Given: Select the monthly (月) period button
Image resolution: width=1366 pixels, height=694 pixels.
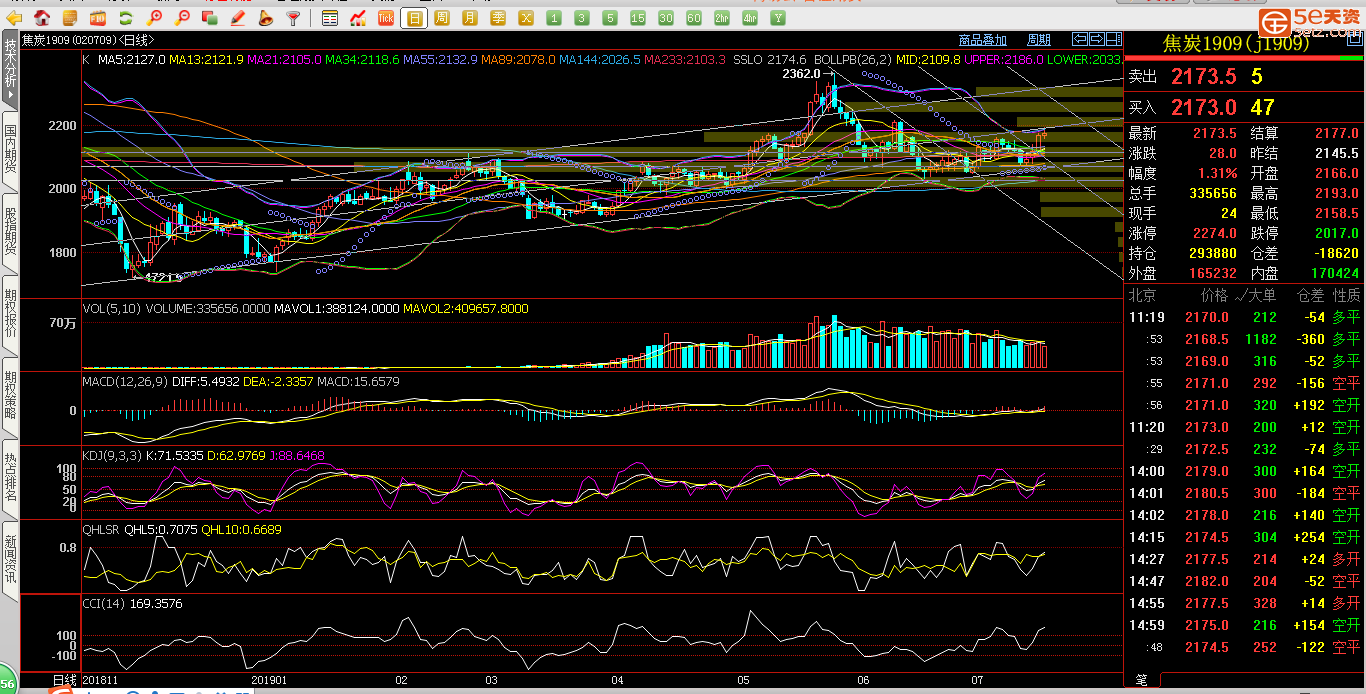Looking at the screenshot, I should [x=470, y=18].
